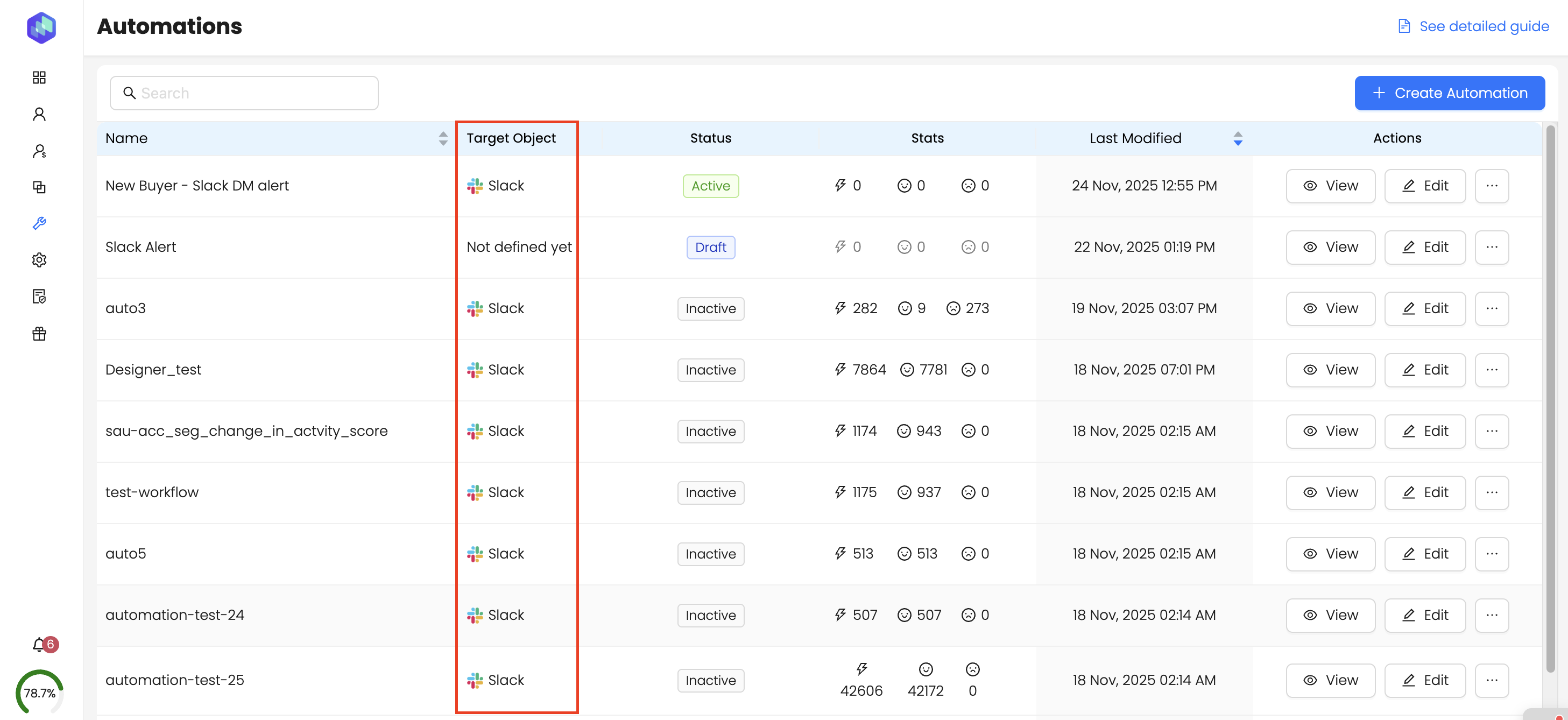Click the gift box sidebar icon
Screen dimensions: 1568x720
pyautogui.click(x=39, y=334)
